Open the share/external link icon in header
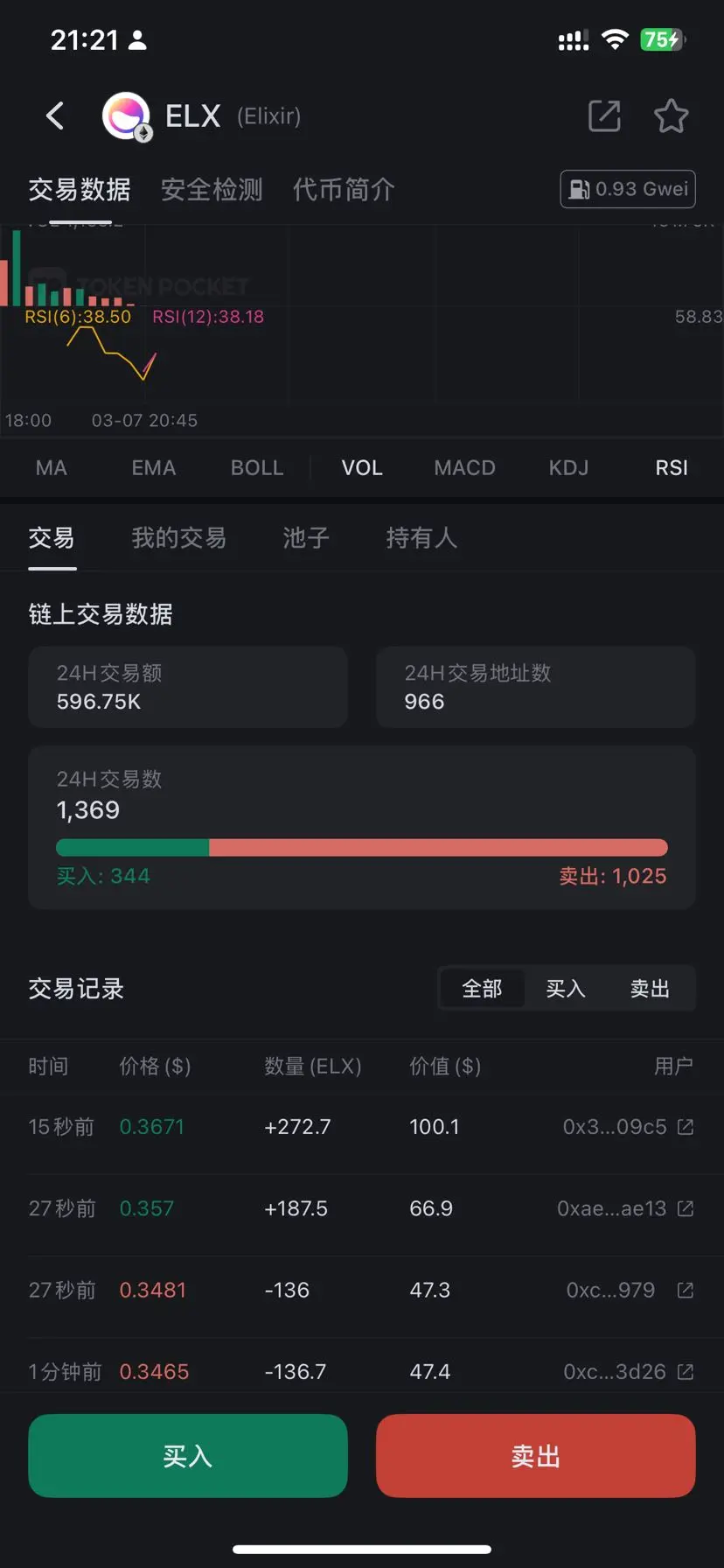The height and width of the screenshot is (1568, 724). coord(604,115)
